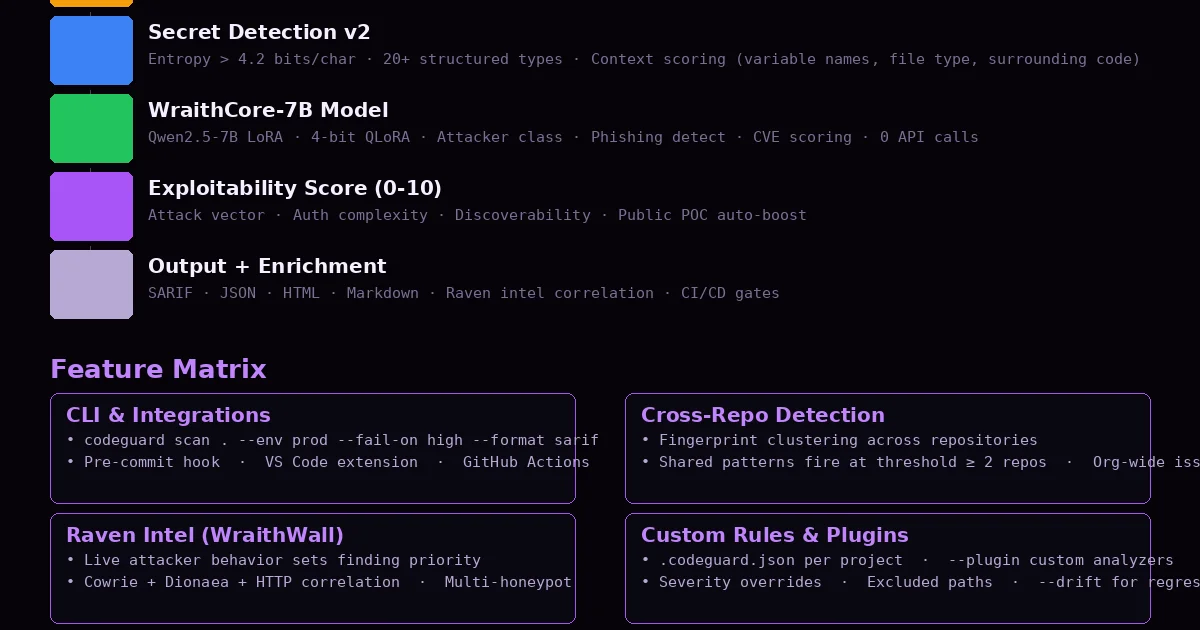Click the CLI & Integrations card title
Viewport: 1200px width, 630px height.
click(168, 415)
